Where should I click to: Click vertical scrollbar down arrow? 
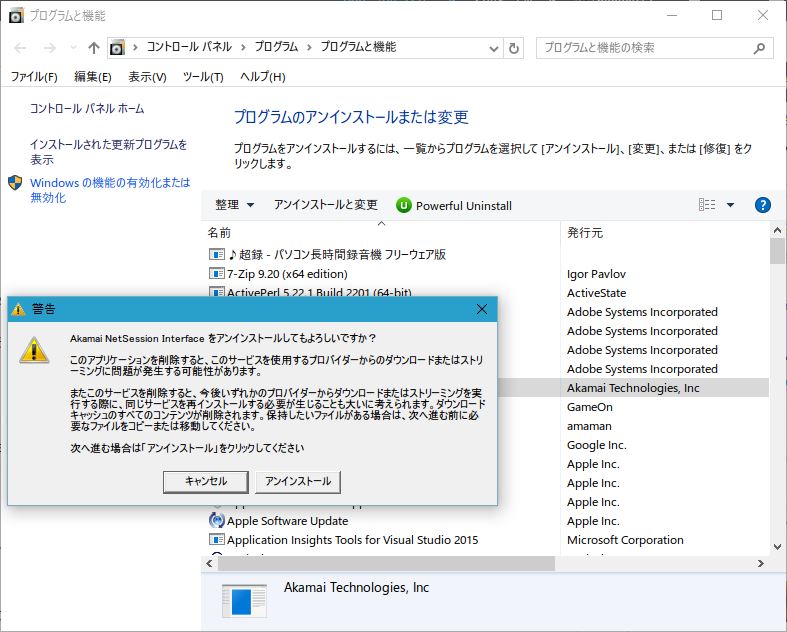click(x=777, y=547)
